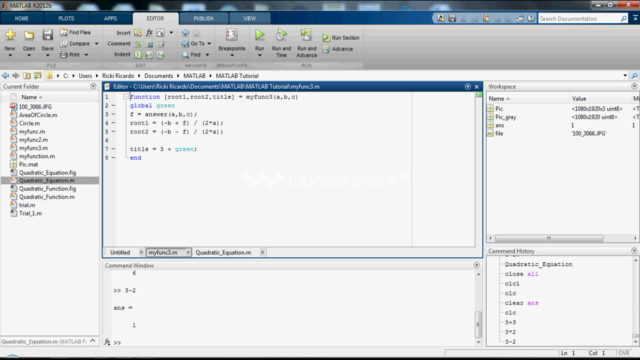Click the Smart Indent icon

[x=138, y=54]
